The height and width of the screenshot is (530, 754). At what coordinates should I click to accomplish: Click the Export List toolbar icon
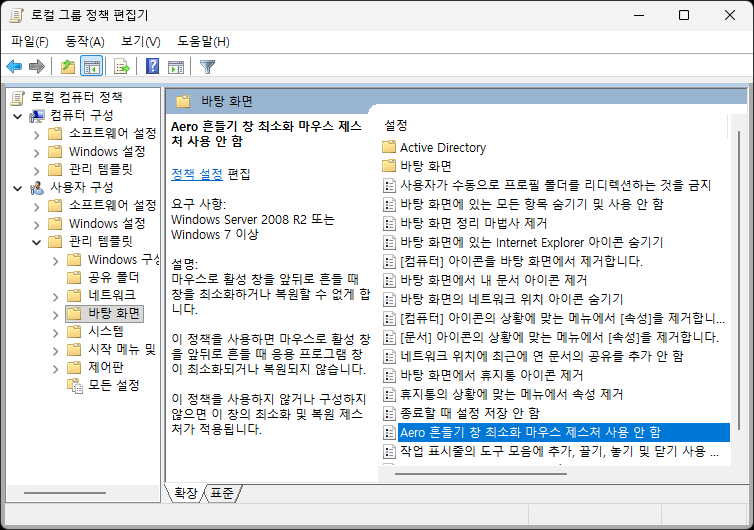tap(122, 67)
